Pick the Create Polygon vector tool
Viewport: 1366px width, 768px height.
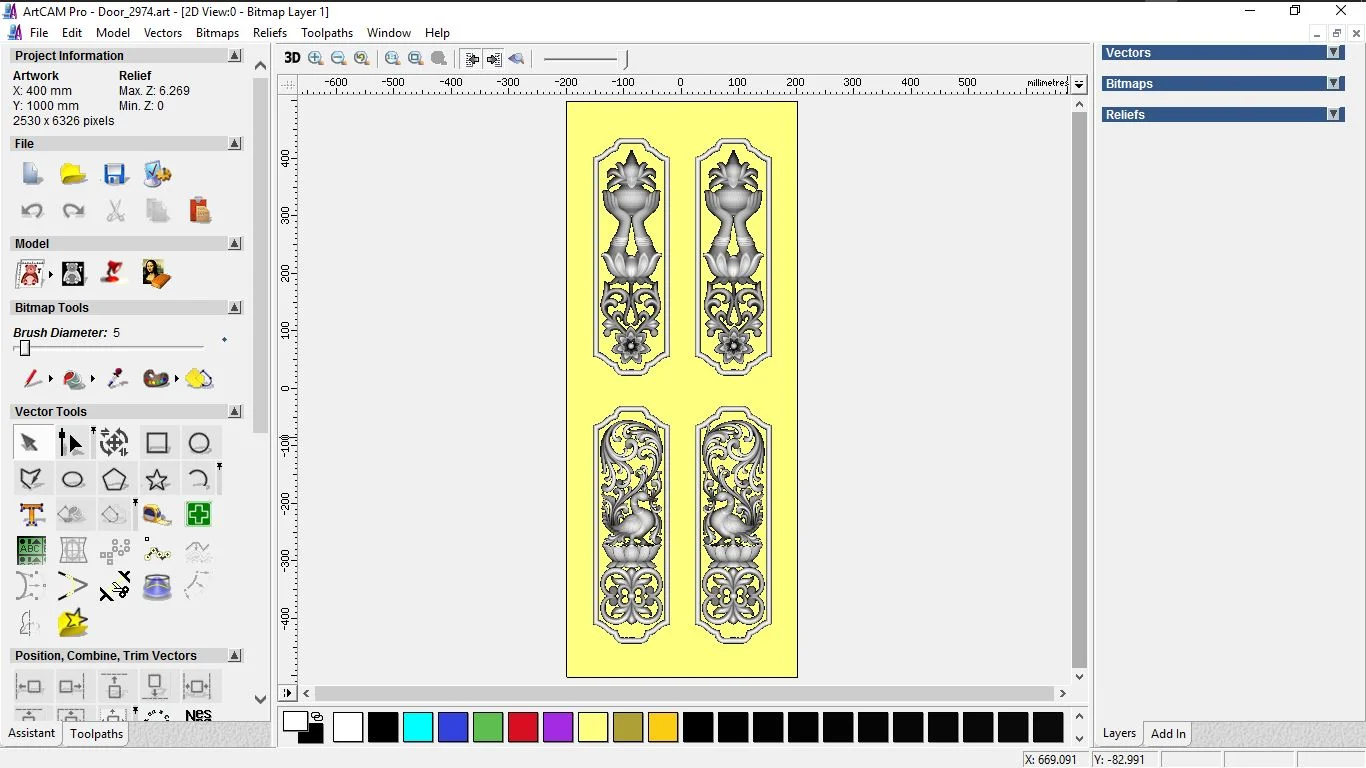click(115, 479)
